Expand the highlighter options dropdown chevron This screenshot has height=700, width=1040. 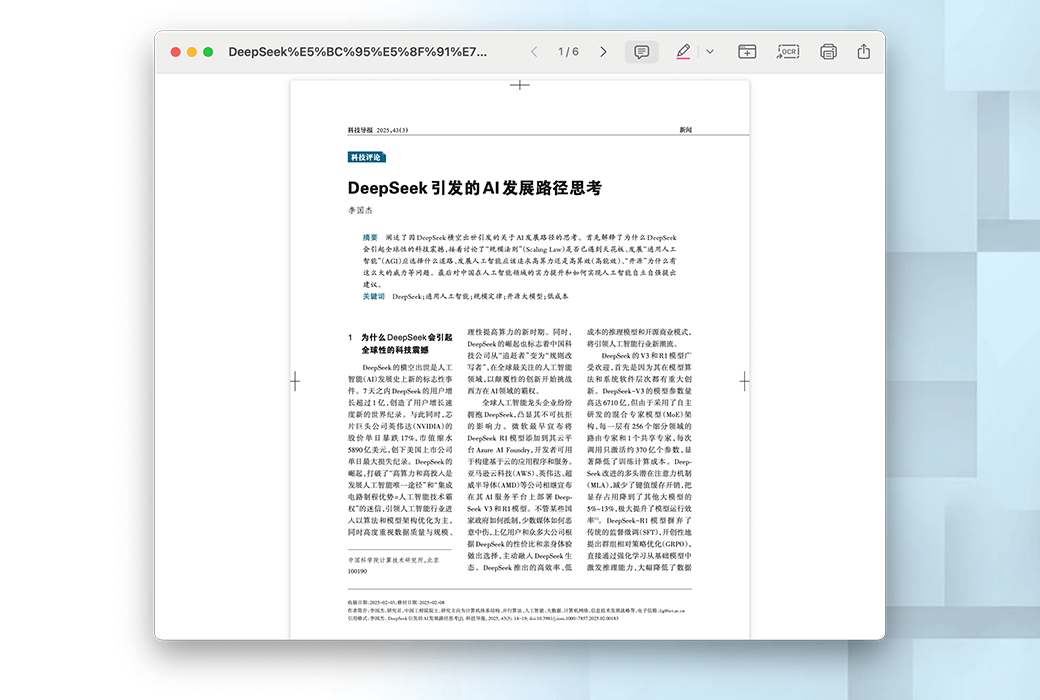point(710,52)
